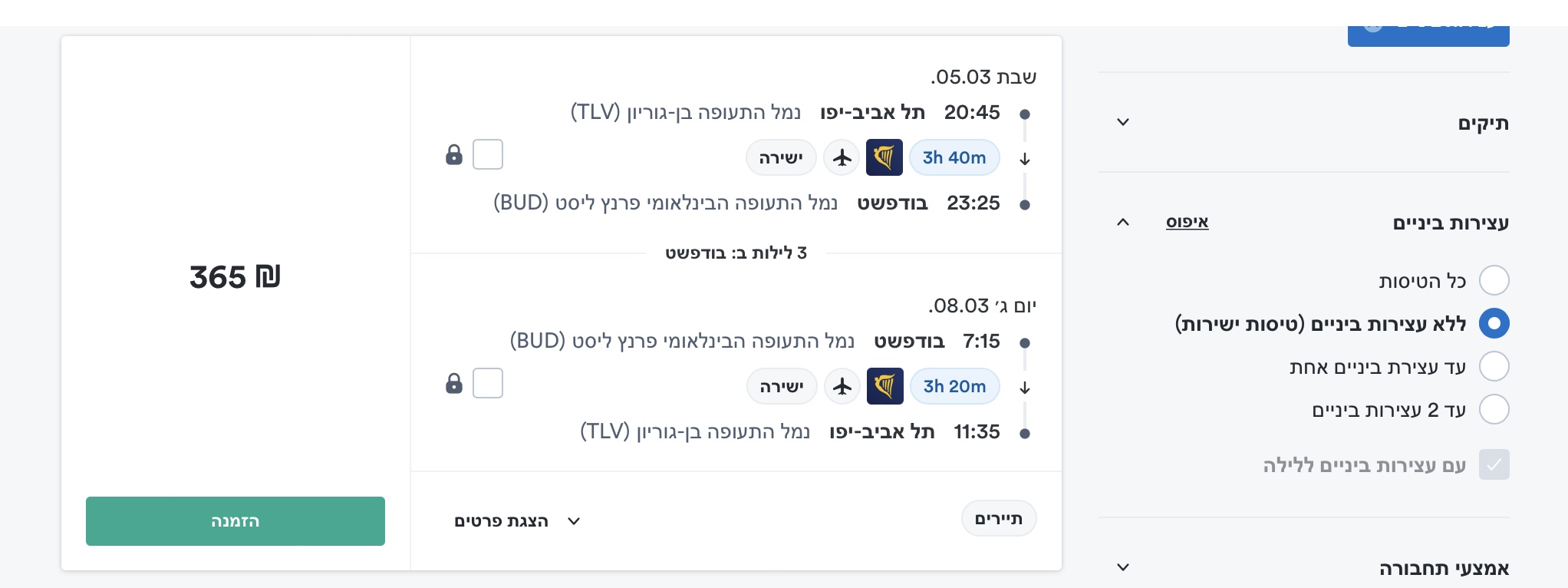Screen dimensions: 1568x588
Task: Click the lock icon on outbound flight
Action: [454, 155]
